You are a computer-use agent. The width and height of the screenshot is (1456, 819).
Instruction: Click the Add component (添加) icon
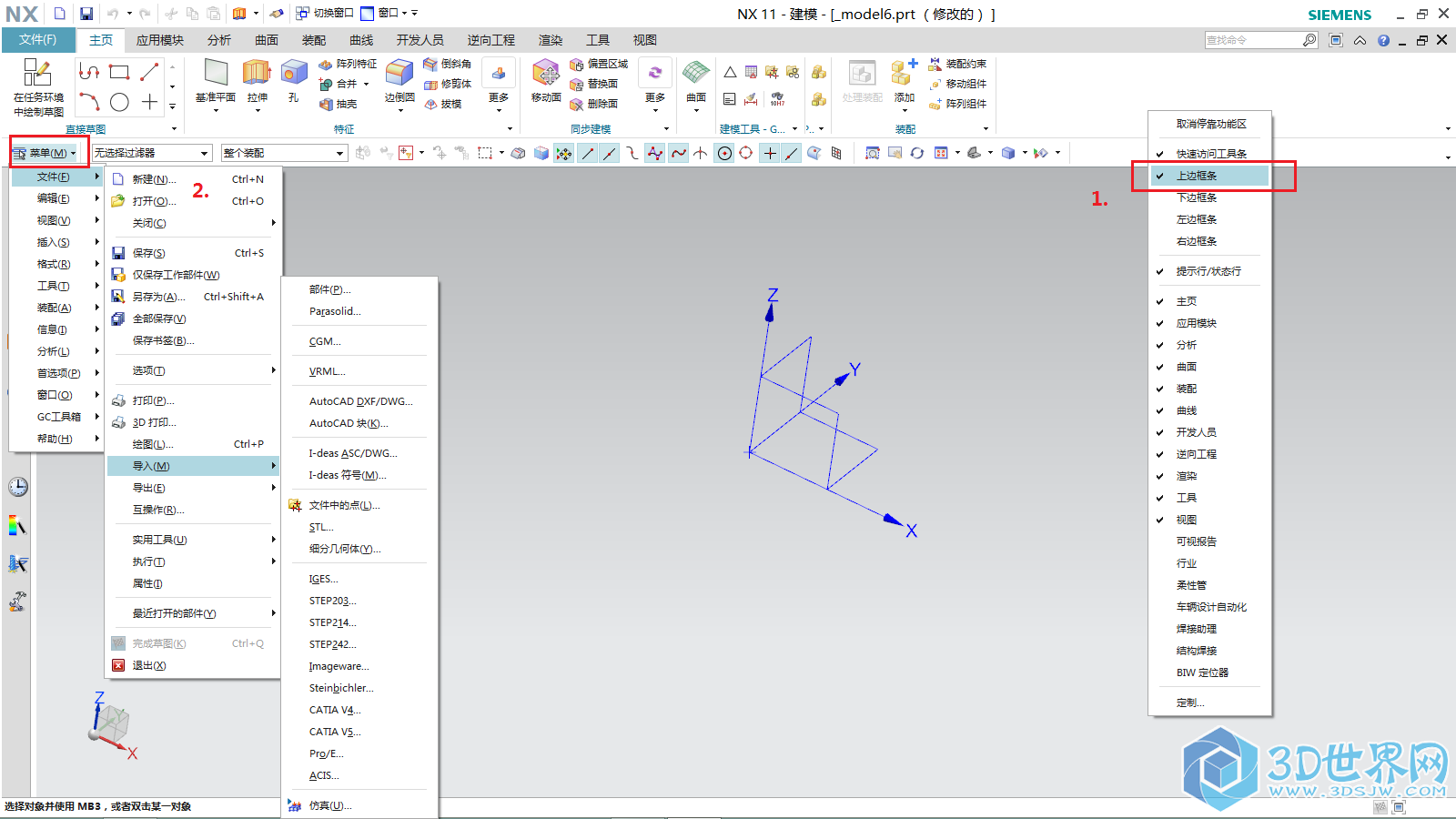[905, 73]
